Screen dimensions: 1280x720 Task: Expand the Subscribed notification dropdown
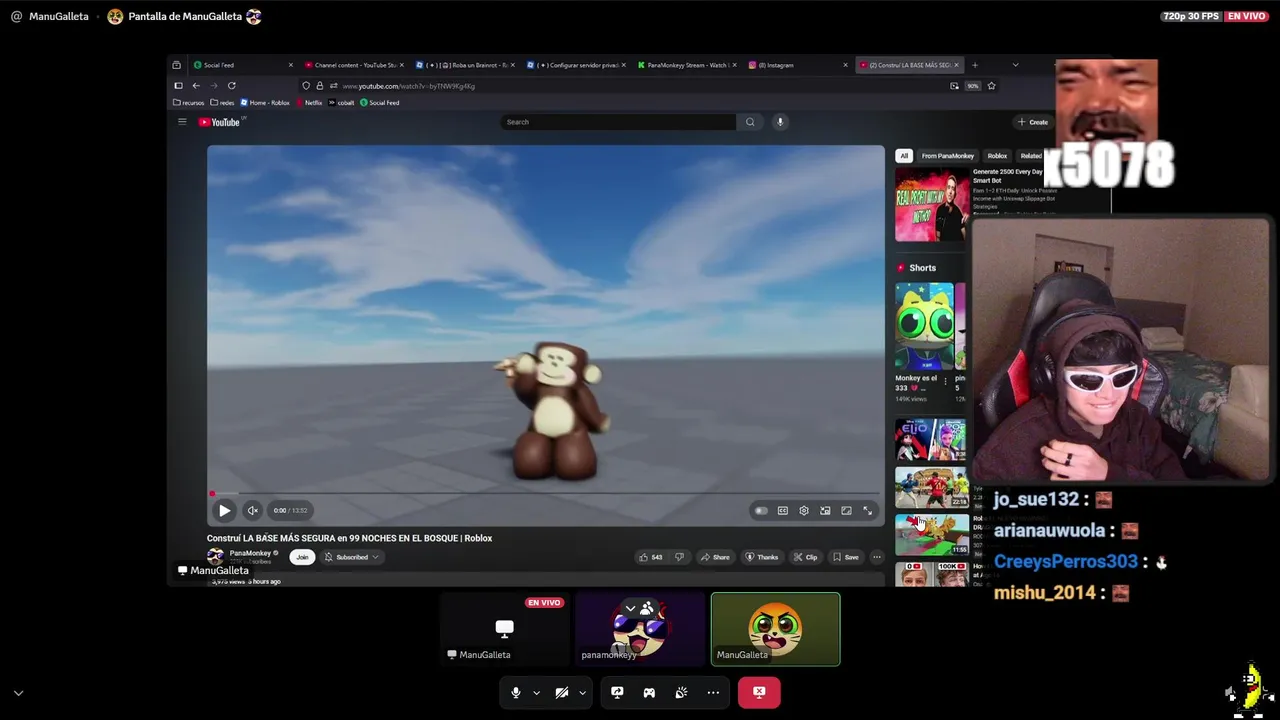351,557
